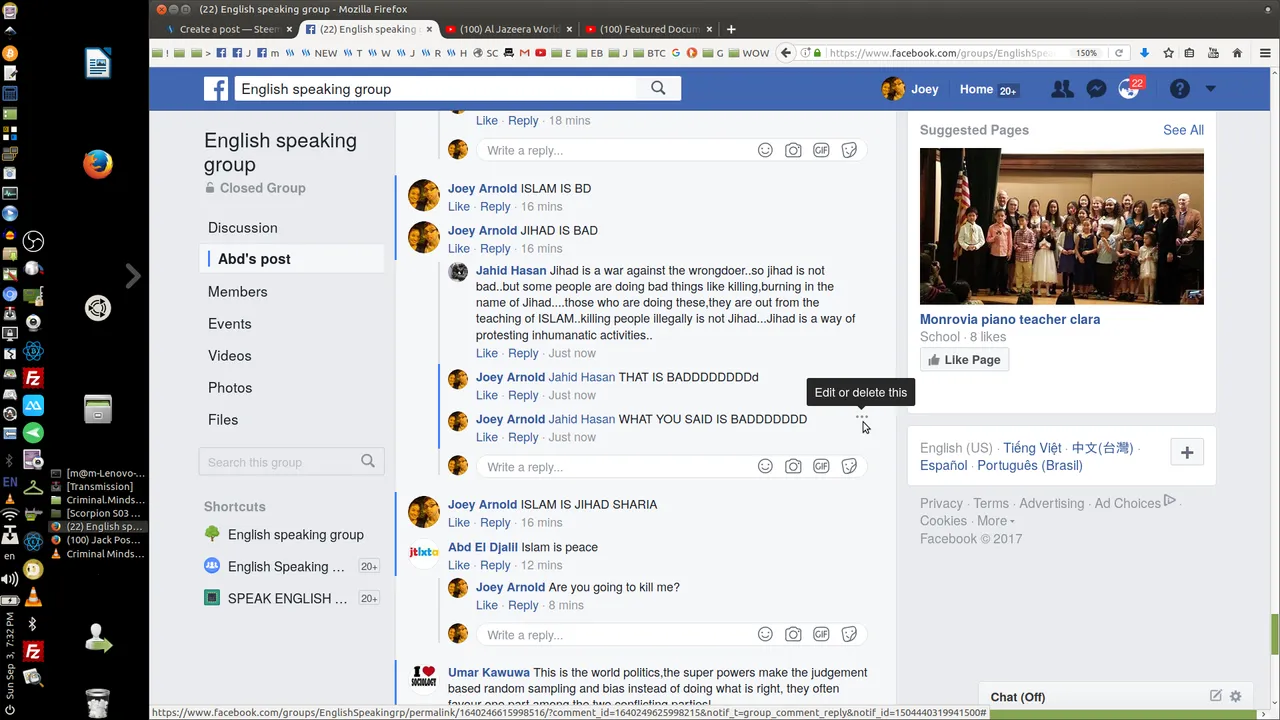Screen dimensions: 1280x720
Task: Reply to the 'JIHAD IS BAD' comment
Action: 495,249
